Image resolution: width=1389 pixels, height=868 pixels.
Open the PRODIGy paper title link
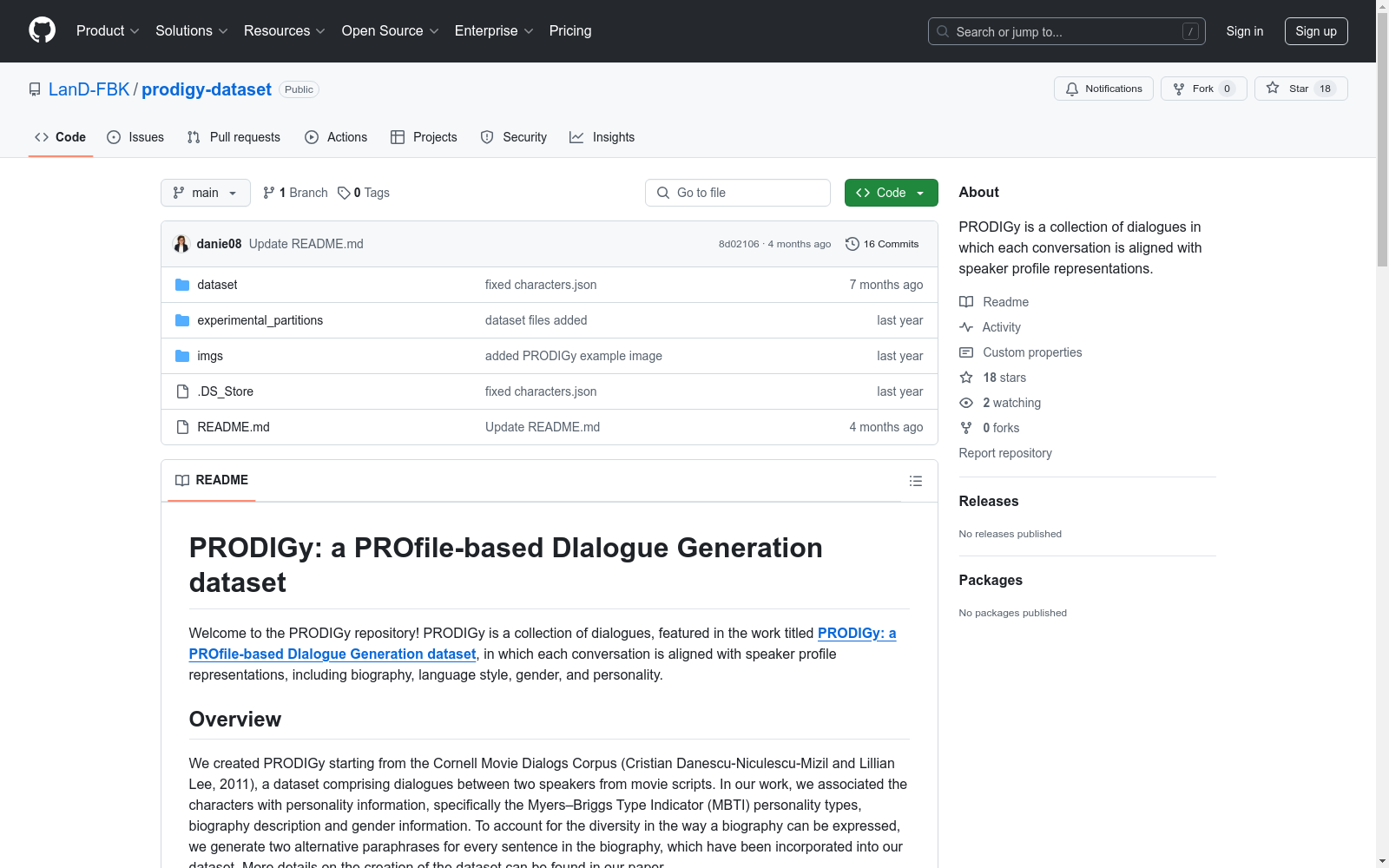(x=543, y=643)
